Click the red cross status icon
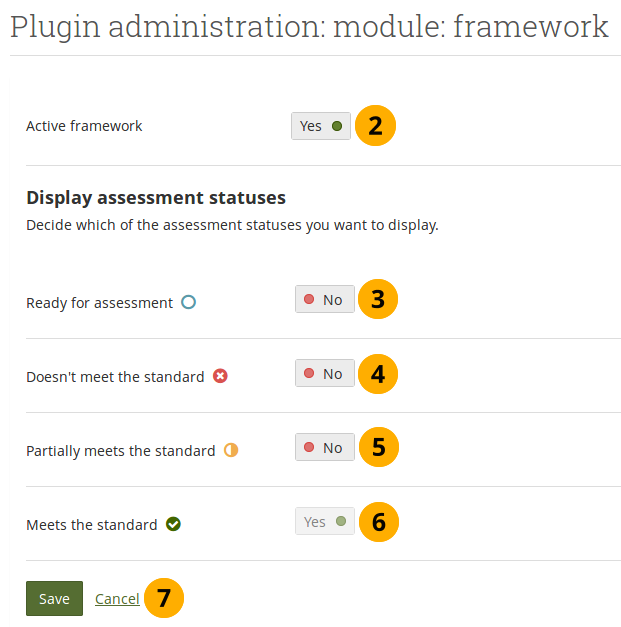Viewport: 621px width, 627px height. pyautogui.click(x=220, y=376)
